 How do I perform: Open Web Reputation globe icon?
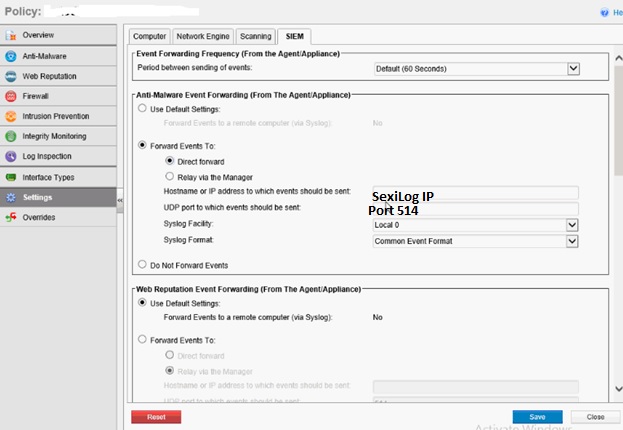pyautogui.click(x=11, y=76)
